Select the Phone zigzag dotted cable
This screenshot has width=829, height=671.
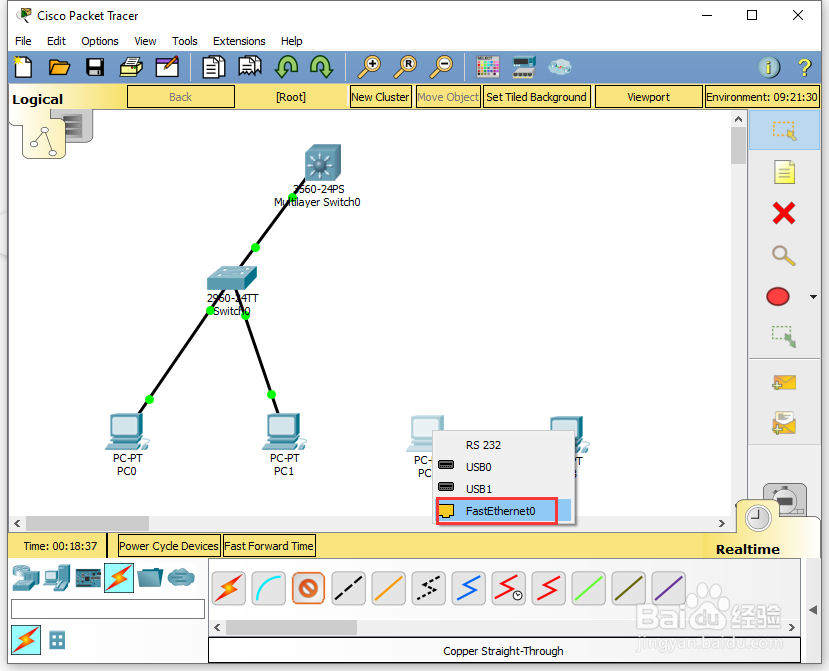click(428, 589)
